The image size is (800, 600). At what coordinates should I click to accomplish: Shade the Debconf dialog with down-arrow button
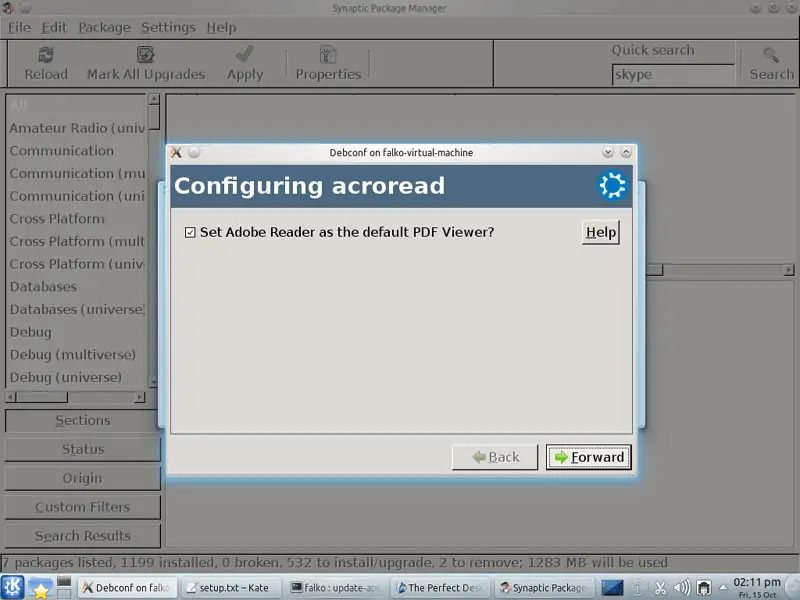pos(608,152)
